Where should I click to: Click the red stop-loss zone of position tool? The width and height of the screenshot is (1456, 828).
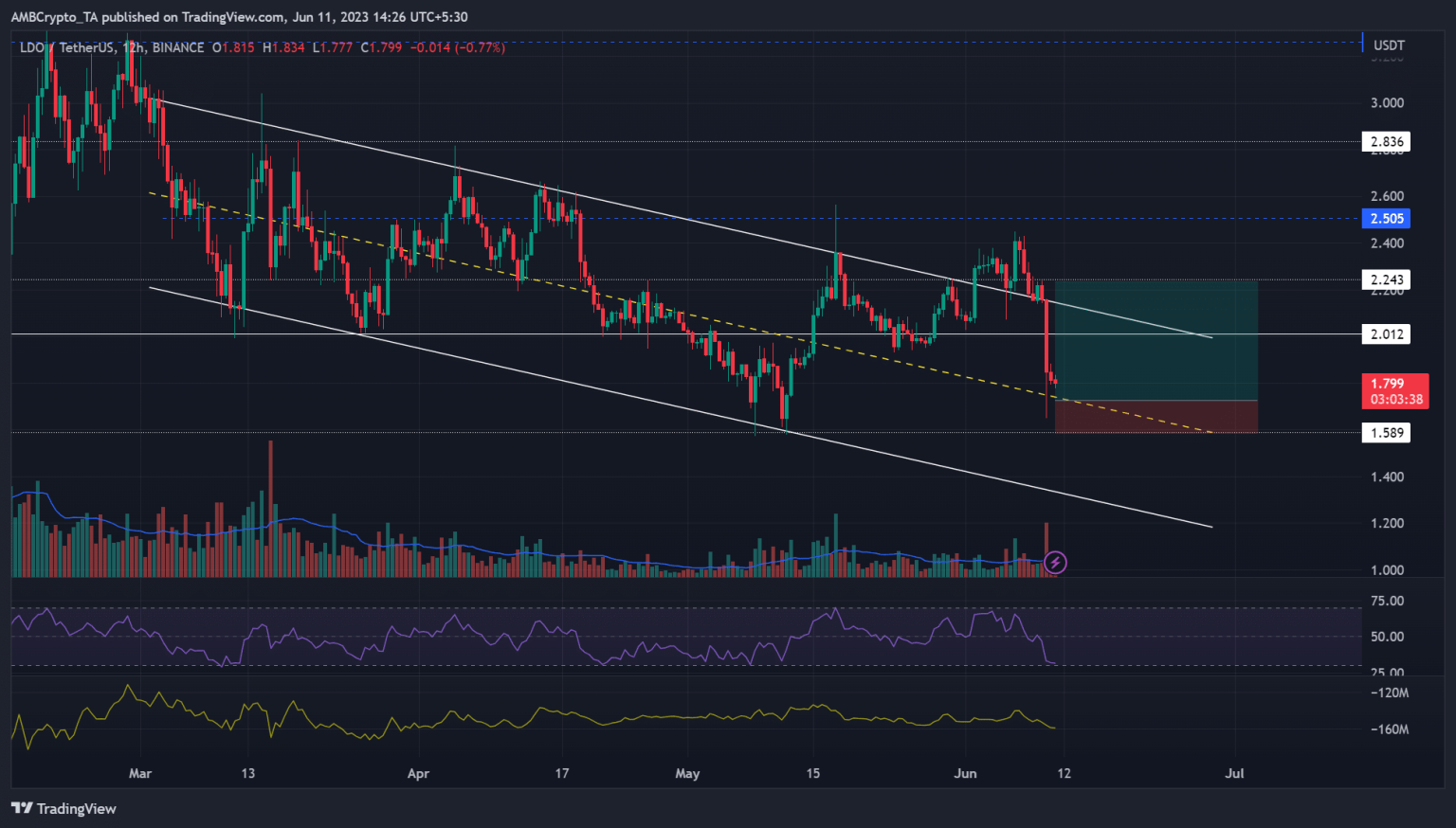[x=1156, y=417]
